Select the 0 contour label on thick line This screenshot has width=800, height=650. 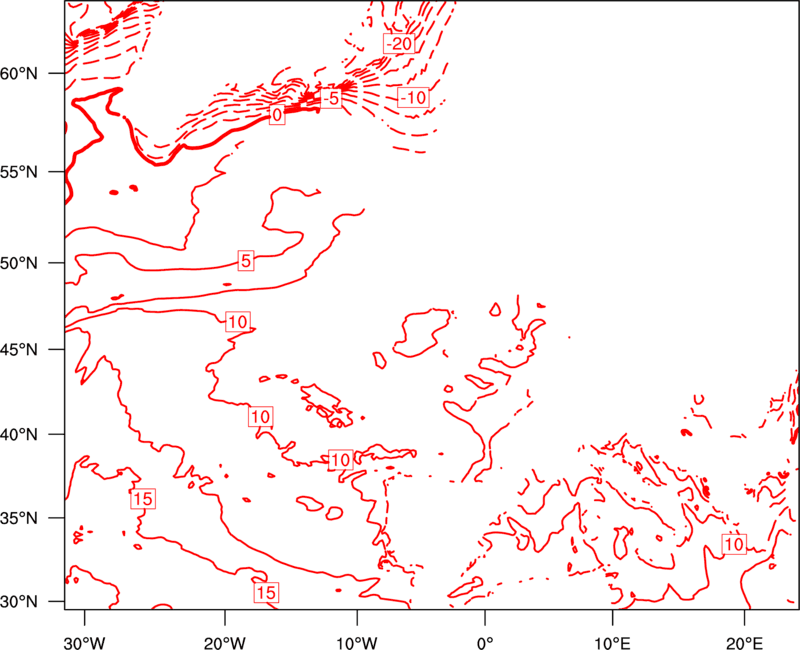[x=277, y=115]
